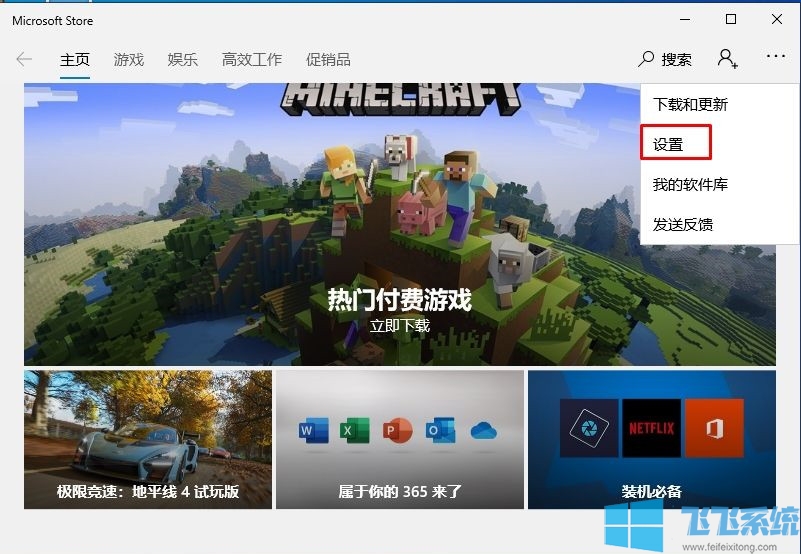The height and width of the screenshot is (554, 801).
Task: Open the 极限竞速：地平线 4 tile
Action: click(x=148, y=439)
